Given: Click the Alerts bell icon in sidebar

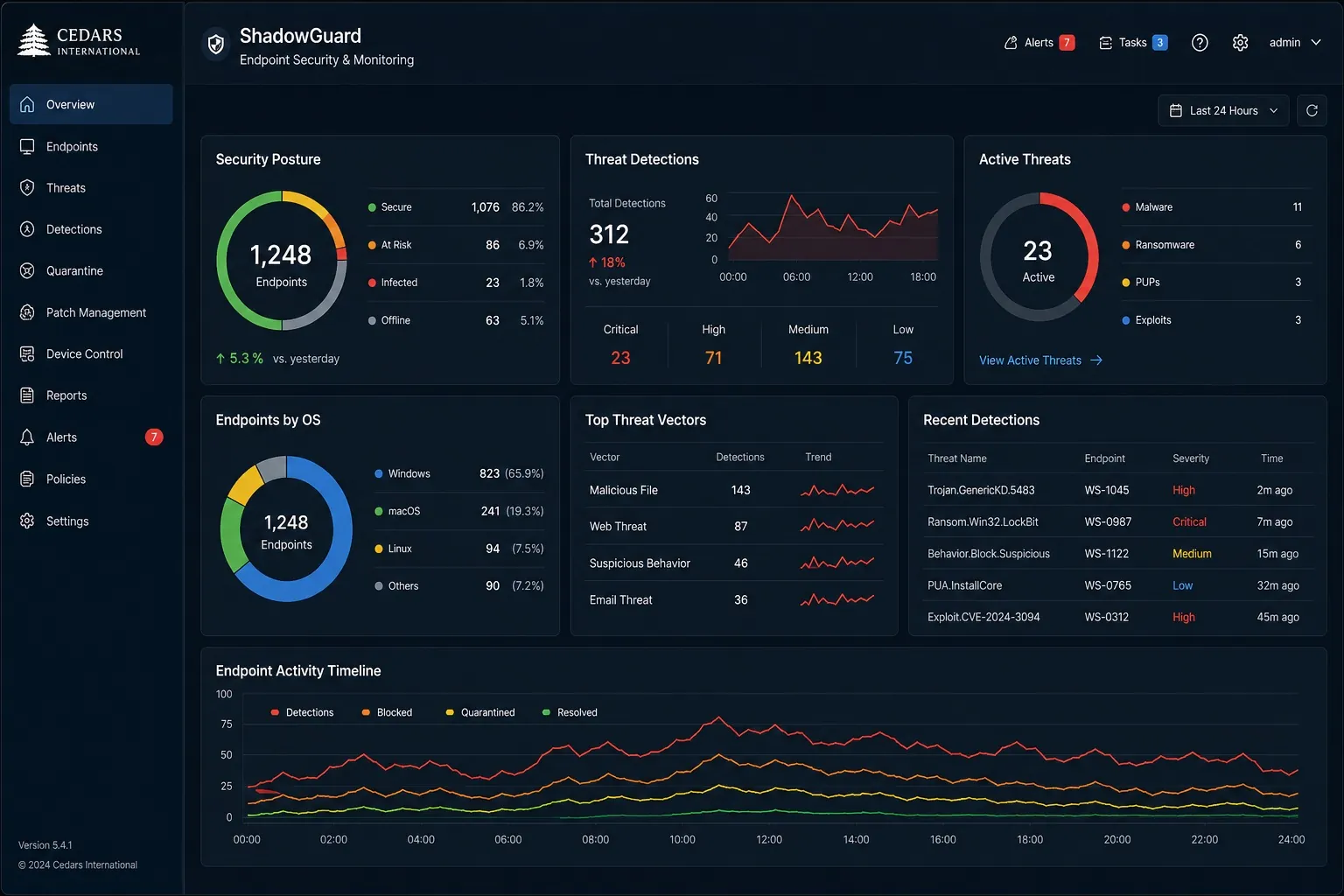Looking at the screenshot, I should click(27, 437).
